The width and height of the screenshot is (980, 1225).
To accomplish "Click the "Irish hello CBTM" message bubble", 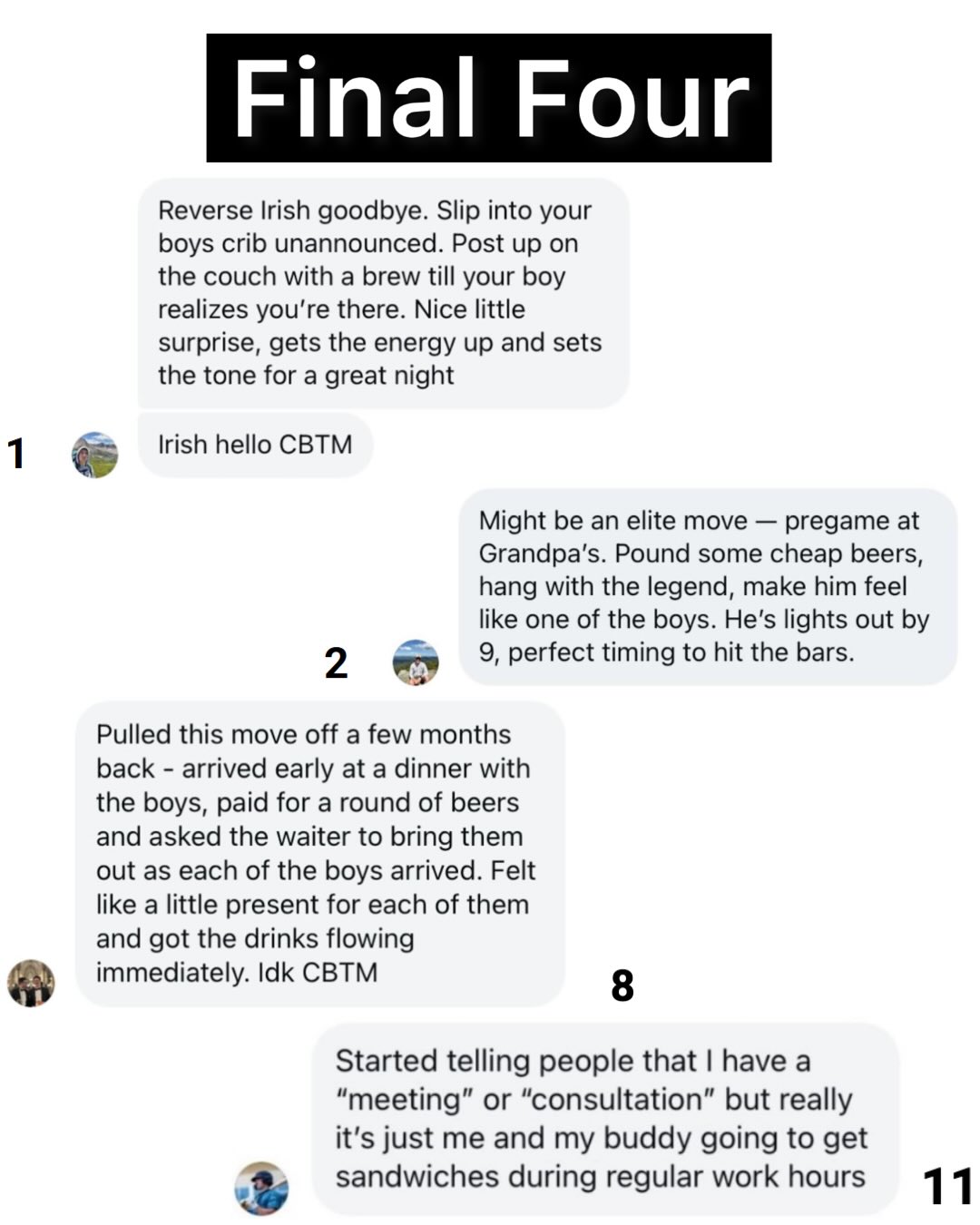I will click(255, 445).
